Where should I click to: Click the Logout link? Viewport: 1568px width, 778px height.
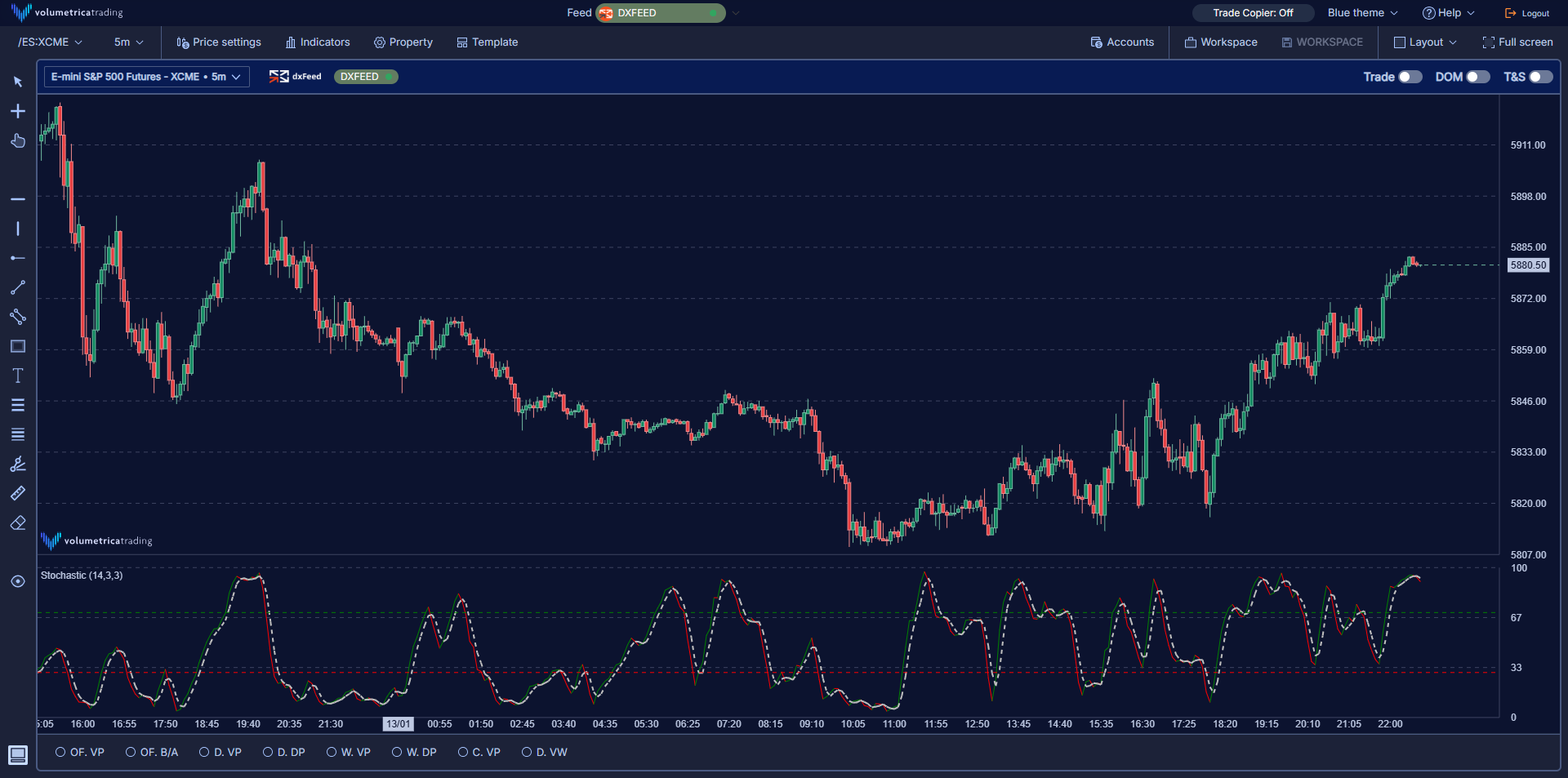click(1527, 13)
